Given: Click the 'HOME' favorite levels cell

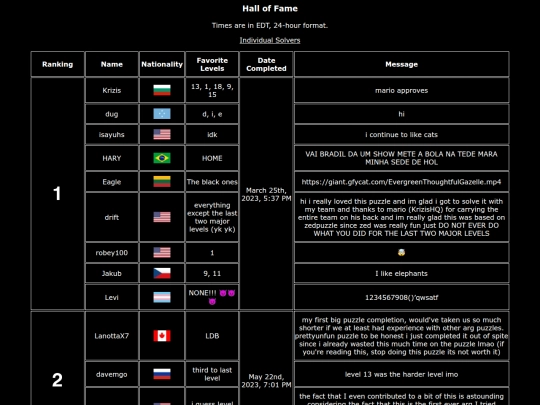Looking at the screenshot, I should pos(212,158).
